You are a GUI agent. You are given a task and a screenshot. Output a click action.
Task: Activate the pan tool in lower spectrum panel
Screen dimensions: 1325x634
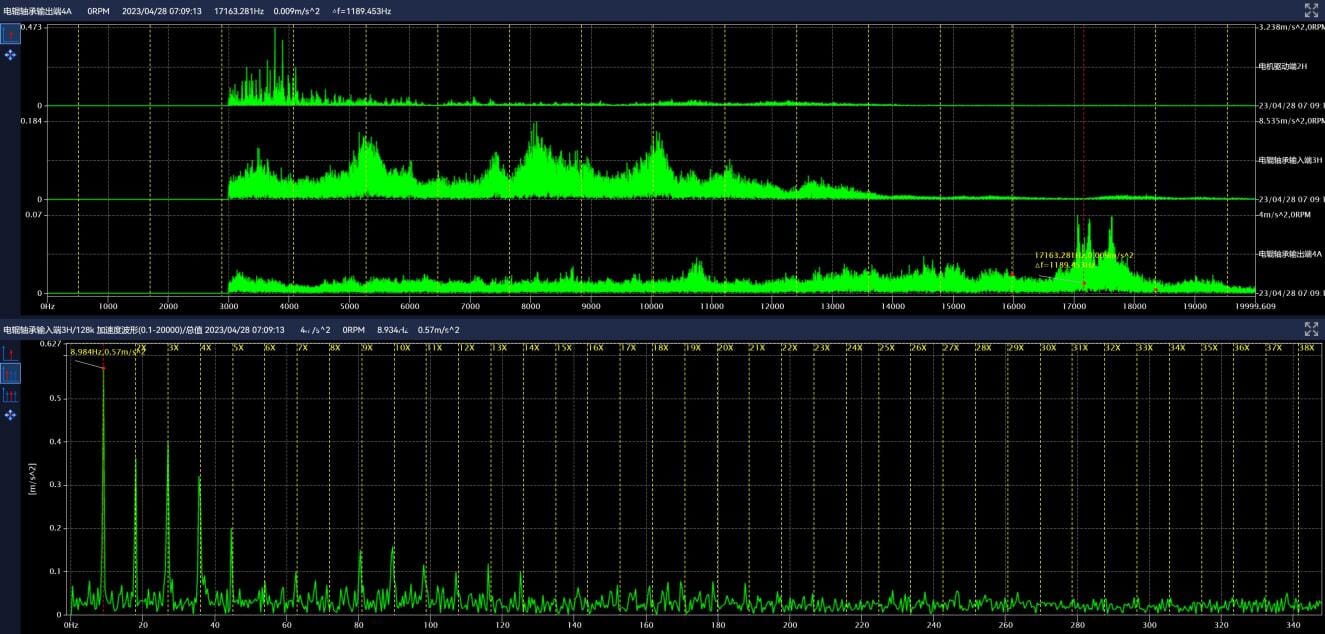11,414
